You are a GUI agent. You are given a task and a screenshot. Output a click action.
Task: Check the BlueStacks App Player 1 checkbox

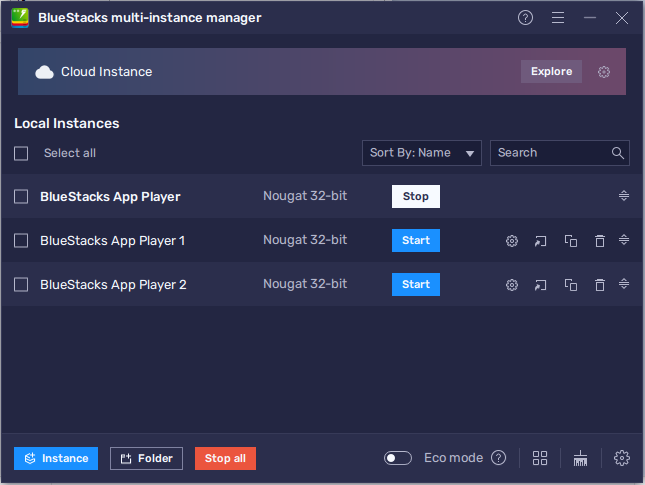pyautogui.click(x=21, y=241)
